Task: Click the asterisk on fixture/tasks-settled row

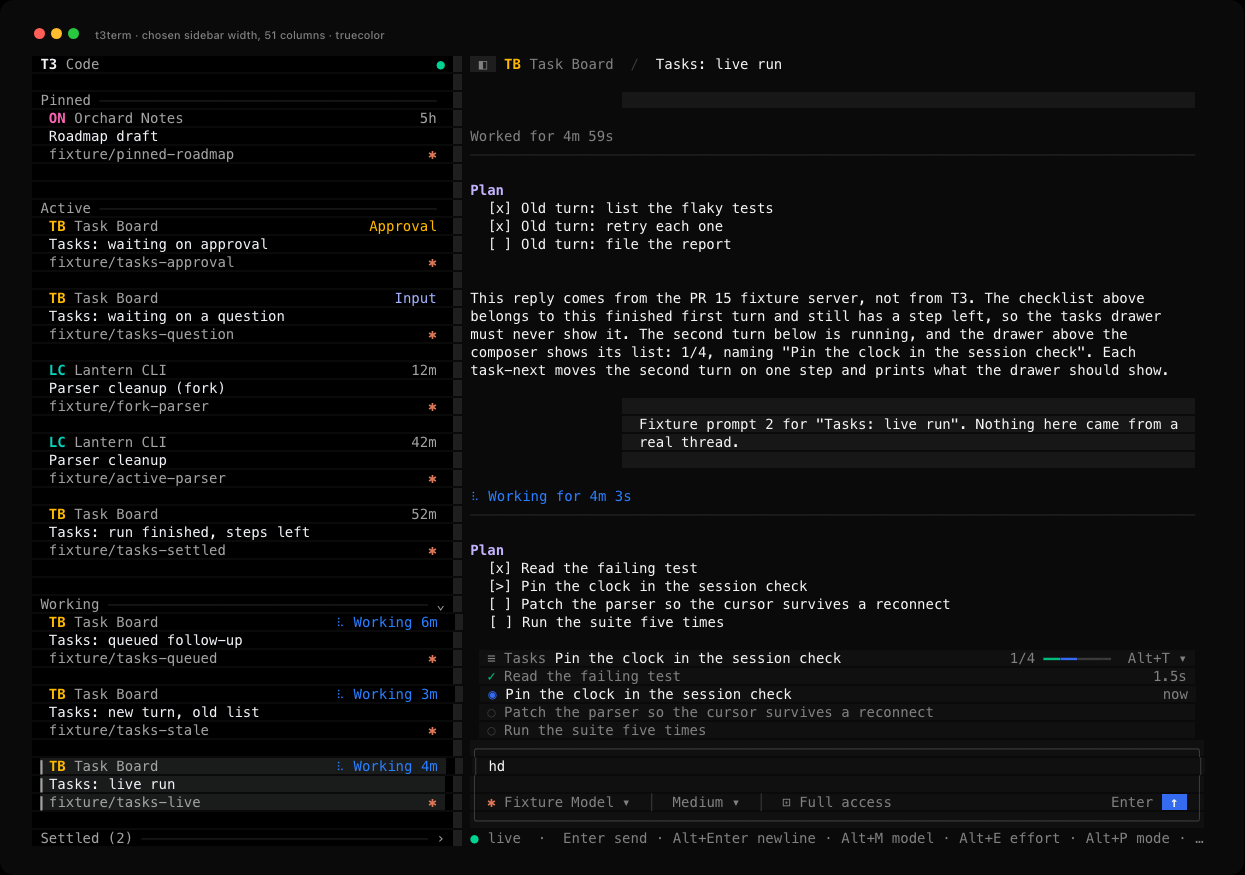Action: pos(433,551)
